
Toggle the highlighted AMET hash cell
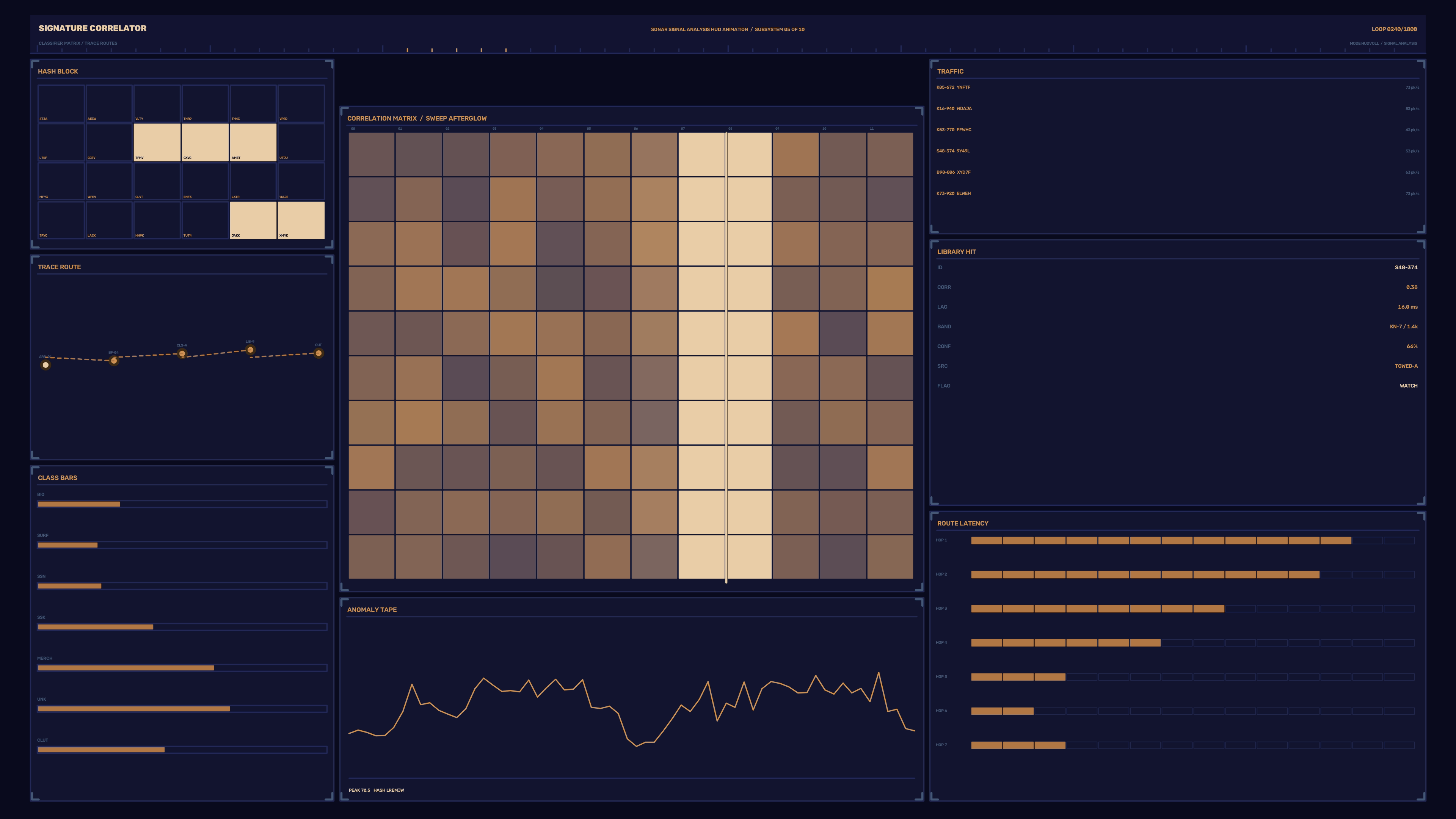[x=253, y=143]
